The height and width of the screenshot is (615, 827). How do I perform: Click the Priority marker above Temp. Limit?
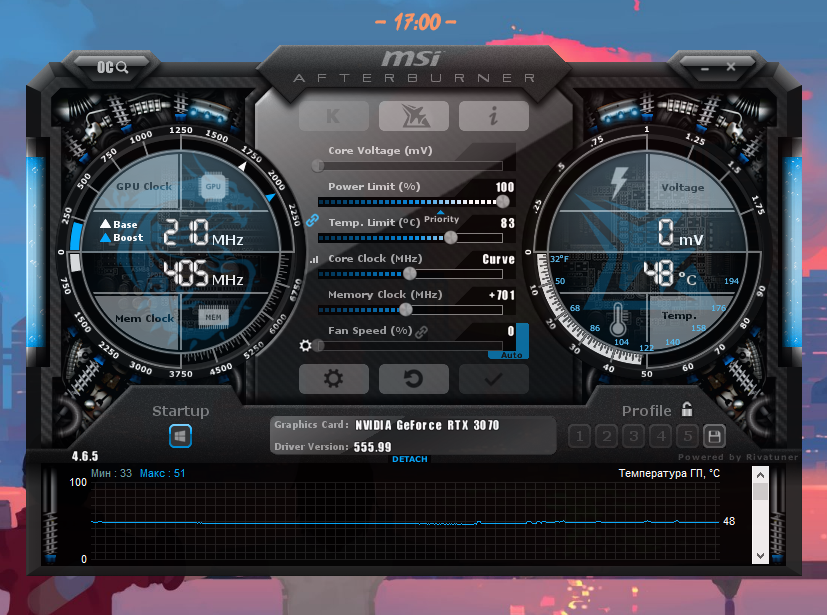pyautogui.click(x=441, y=218)
